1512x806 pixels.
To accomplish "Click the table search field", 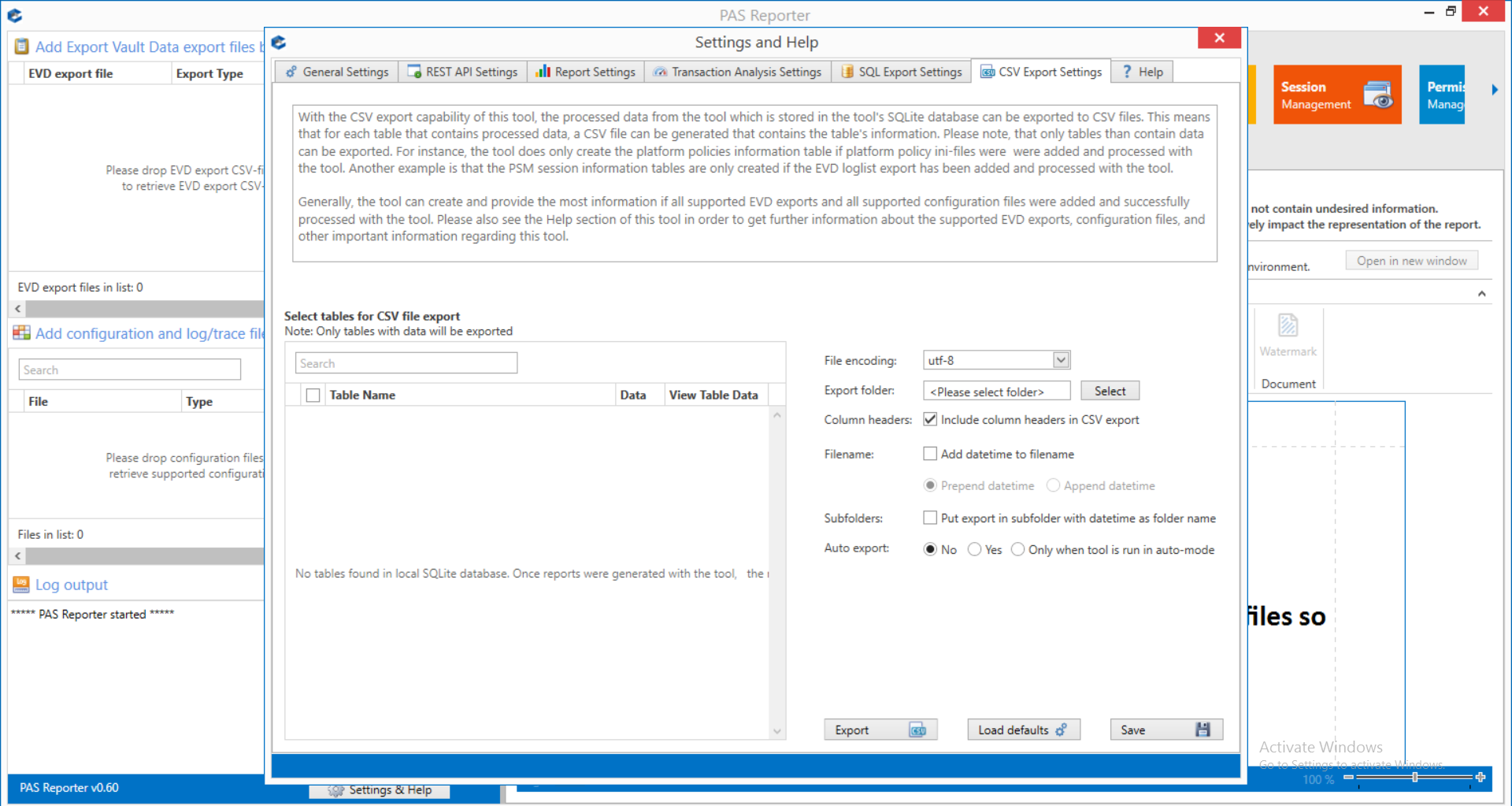I will point(406,363).
